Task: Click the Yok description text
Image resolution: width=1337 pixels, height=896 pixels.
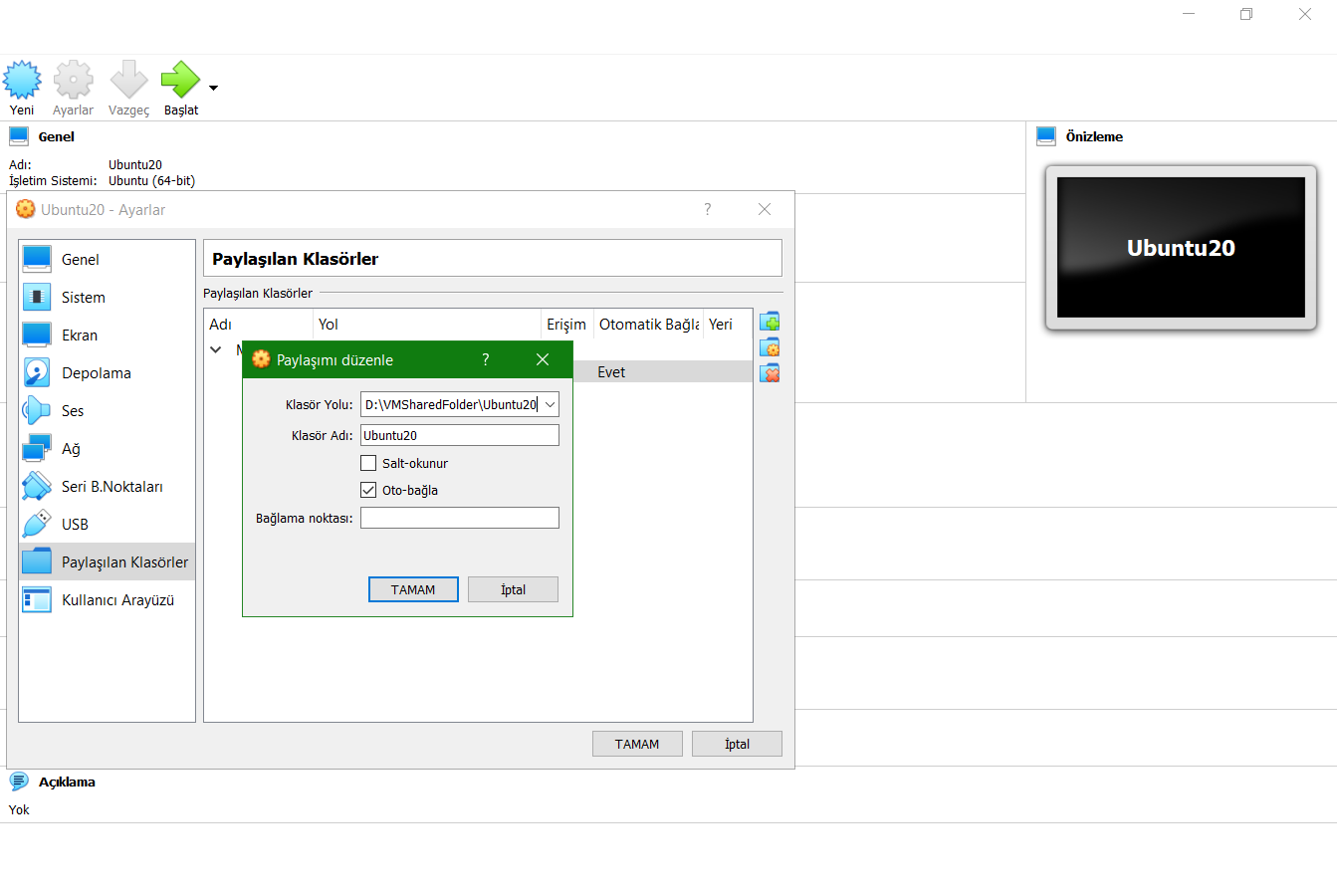Action: pyautogui.click(x=19, y=809)
